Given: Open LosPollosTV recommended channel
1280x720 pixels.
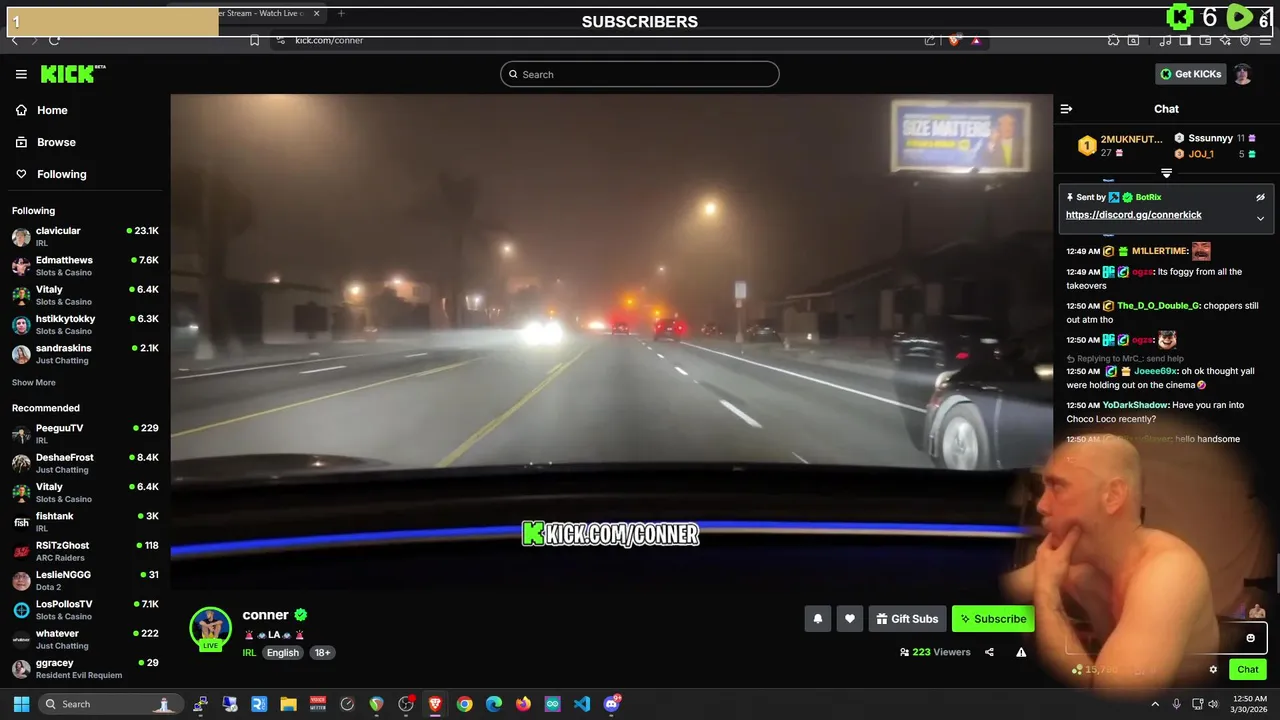Looking at the screenshot, I should 85,610.
